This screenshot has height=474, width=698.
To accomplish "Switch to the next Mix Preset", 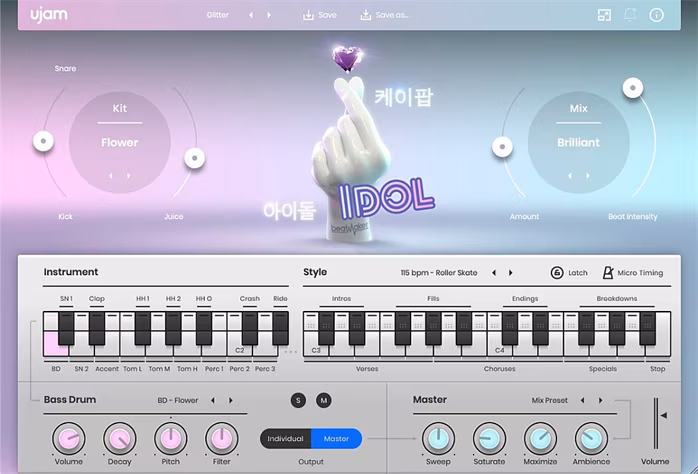I will [x=600, y=400].
